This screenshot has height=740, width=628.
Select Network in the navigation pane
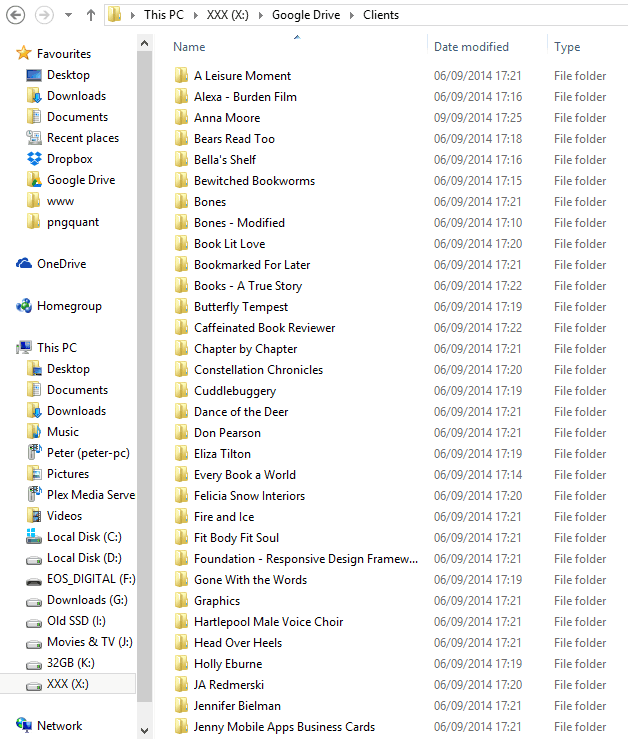59,726
